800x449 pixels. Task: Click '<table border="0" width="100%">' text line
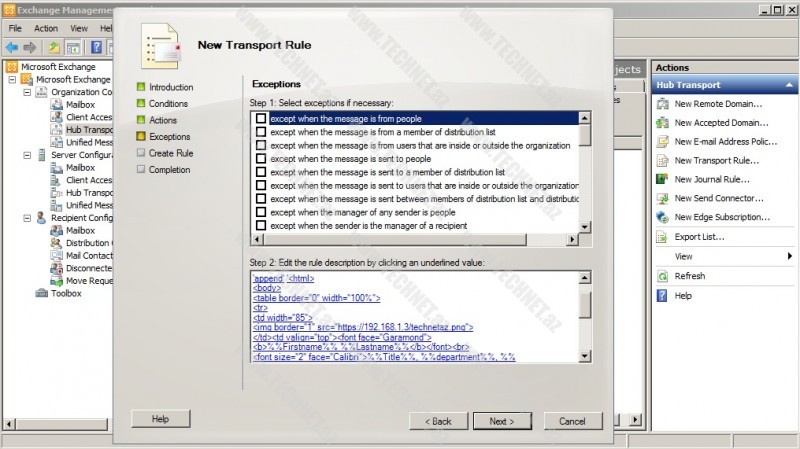click(x=316, y=298)
